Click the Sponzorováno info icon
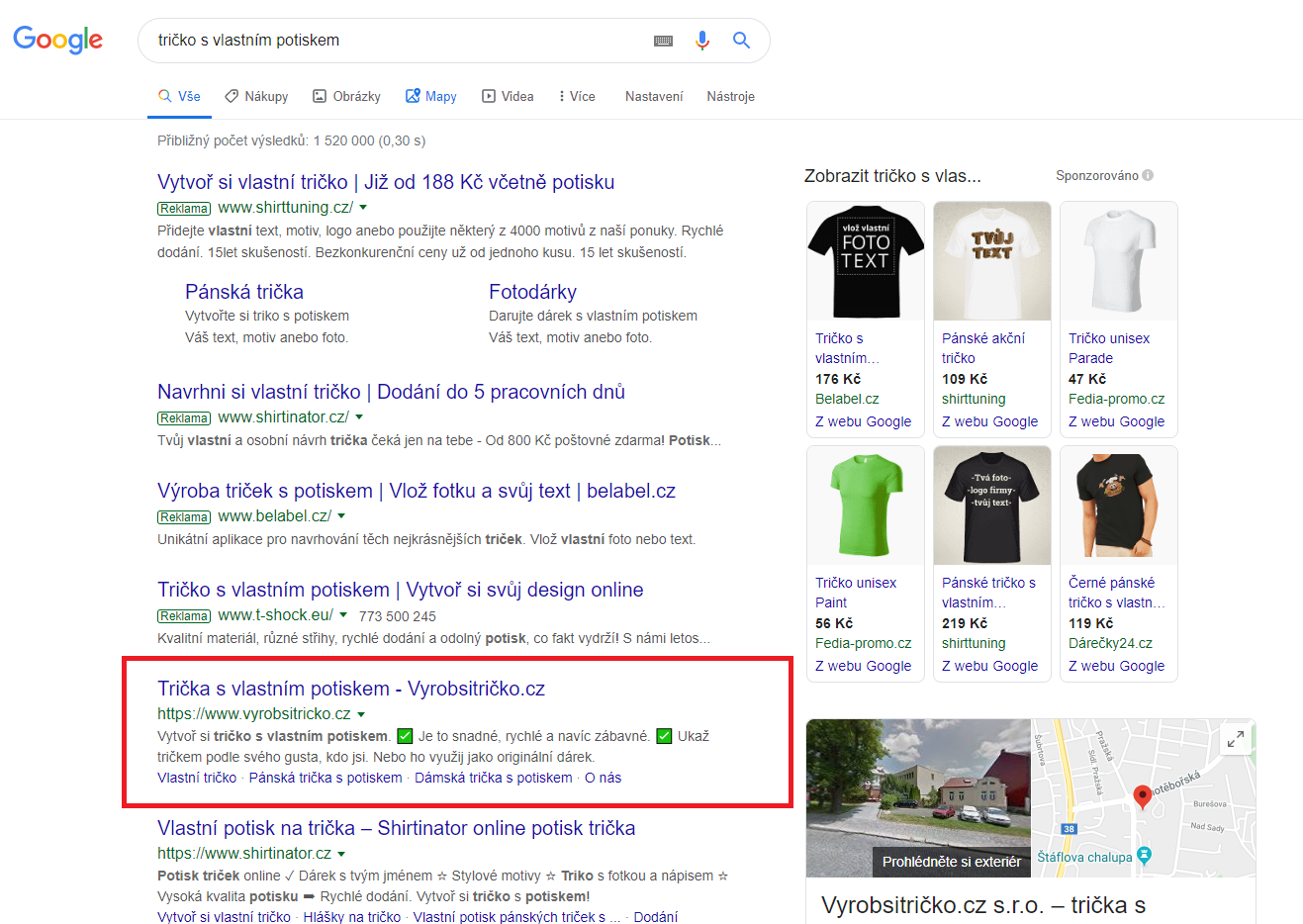The width and height of the screenshot is (1303, 924). (x=1148, y=175)
